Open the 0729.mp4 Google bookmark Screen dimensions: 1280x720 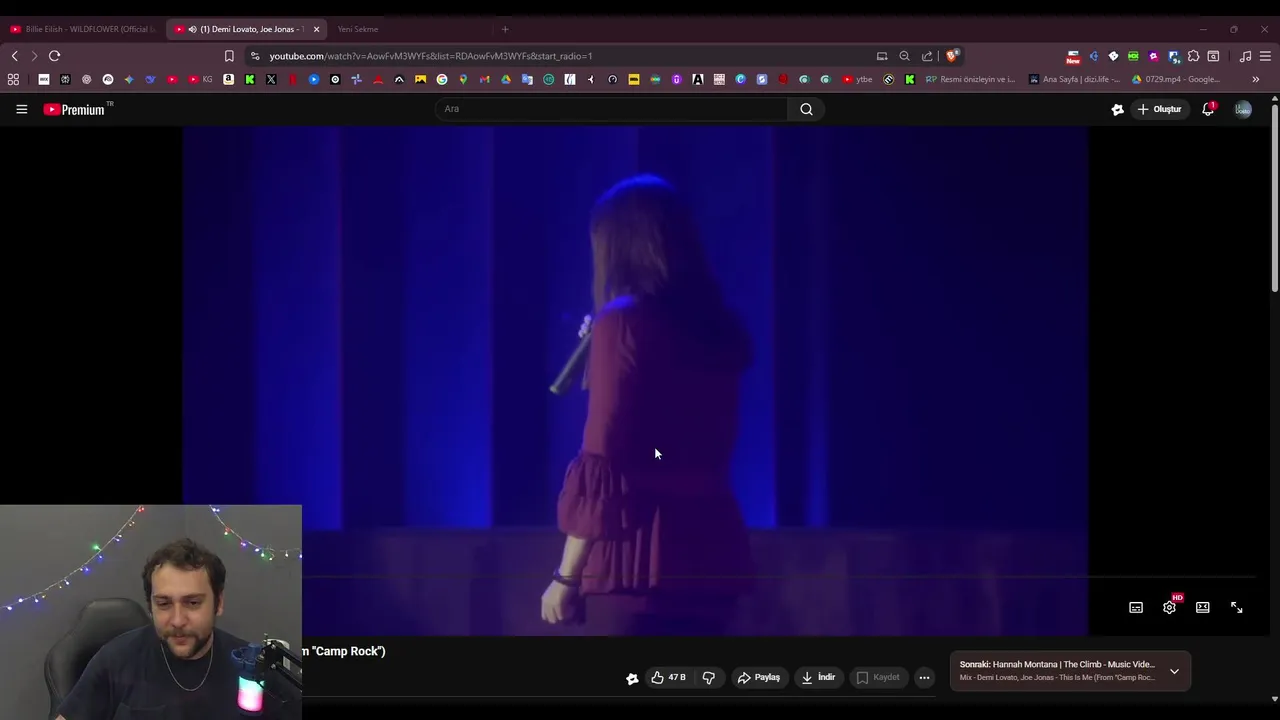[x=1177, y=79]
